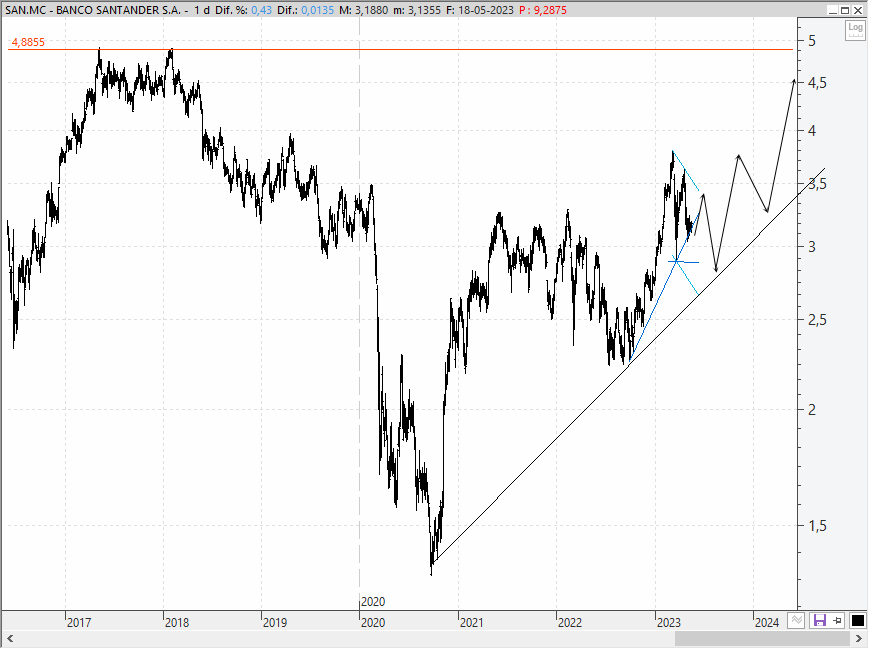Screen dimensions: 869x649
Task: Close the SAN.MC chart window
Action: click(857, 10)
